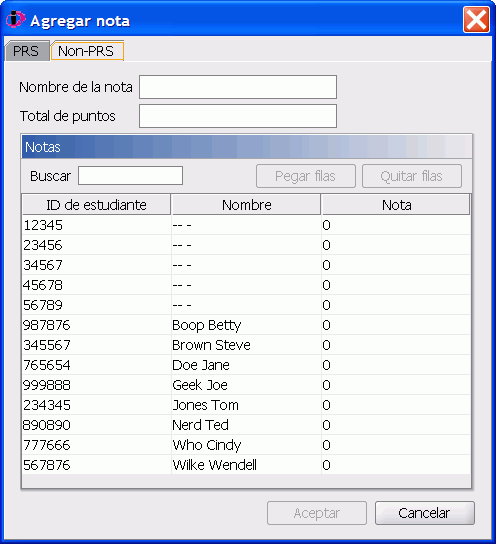Select the row with ID 12345
The width and height of the screenshot is (496, 544).
click(x=246, y=225)
